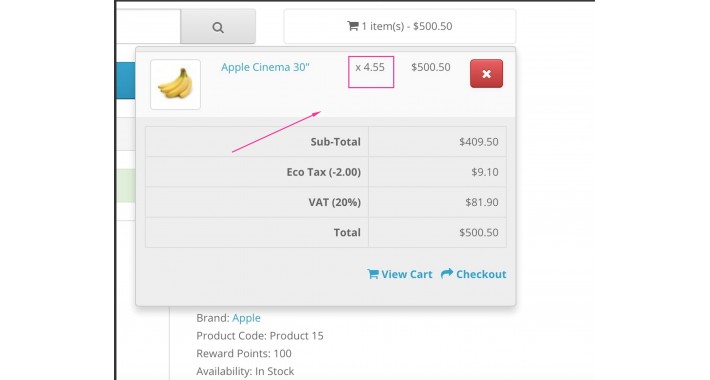Click the $500.50 item price in cart row

click(431, 67)
